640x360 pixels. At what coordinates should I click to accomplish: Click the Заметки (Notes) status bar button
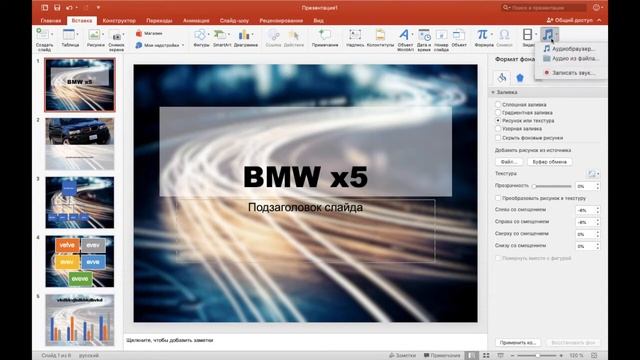click(402, 356)
